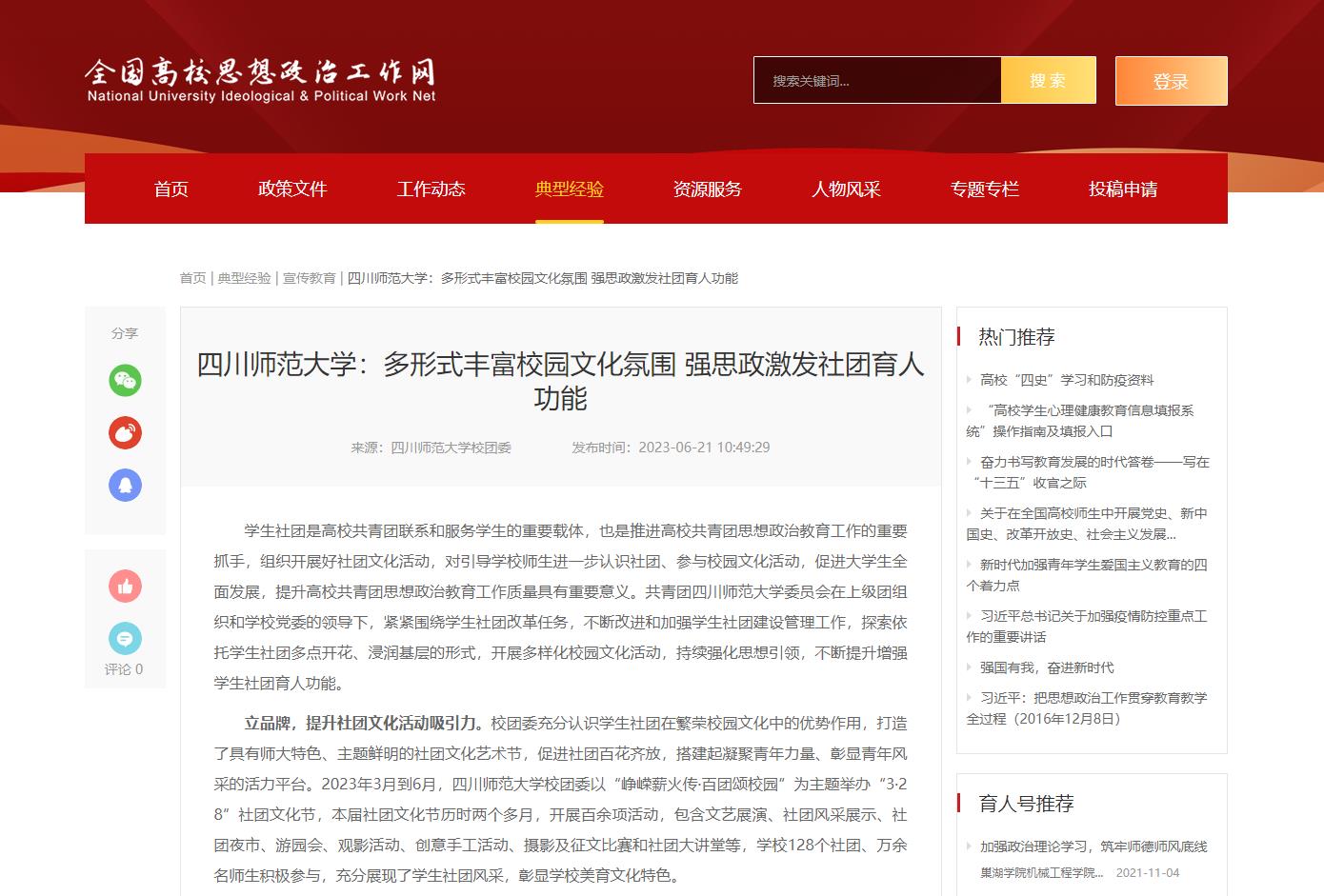The height and width of the screenshot is (896, 1324).
Task: Click 宣传教育 breadcrumb link
Action: click(x=310, y=278)
